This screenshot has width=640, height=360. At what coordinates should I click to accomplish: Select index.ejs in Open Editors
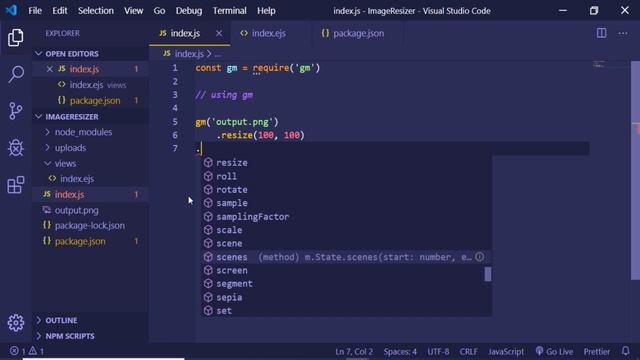(x=90, y=85)
